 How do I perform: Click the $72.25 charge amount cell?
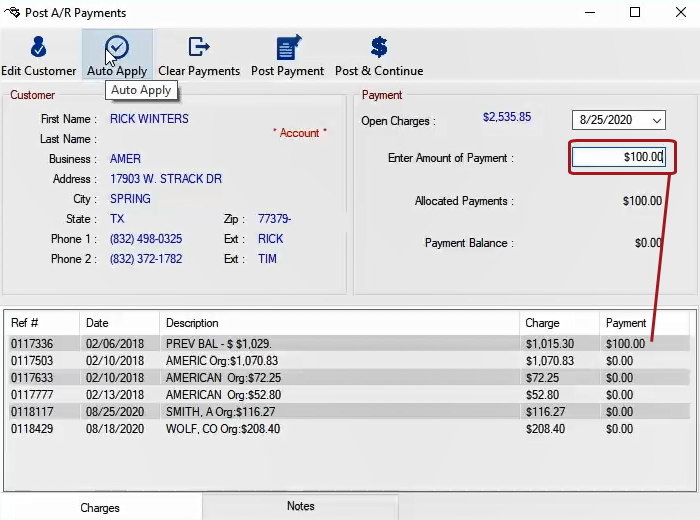pyautogui.click(x=542, y=378)
